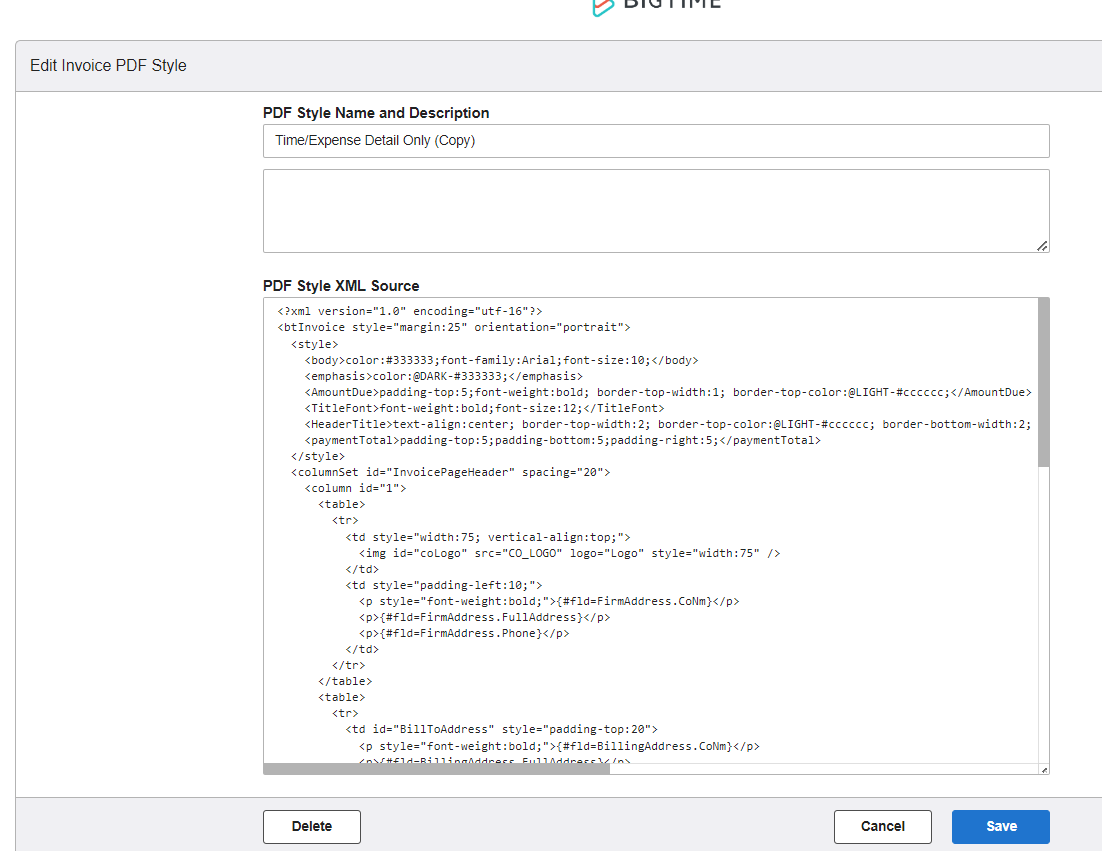Click the body color:#333333 style line
The width and height of the screenshot is (1102, 851).
pyautogui.click(x=501, y=360)
